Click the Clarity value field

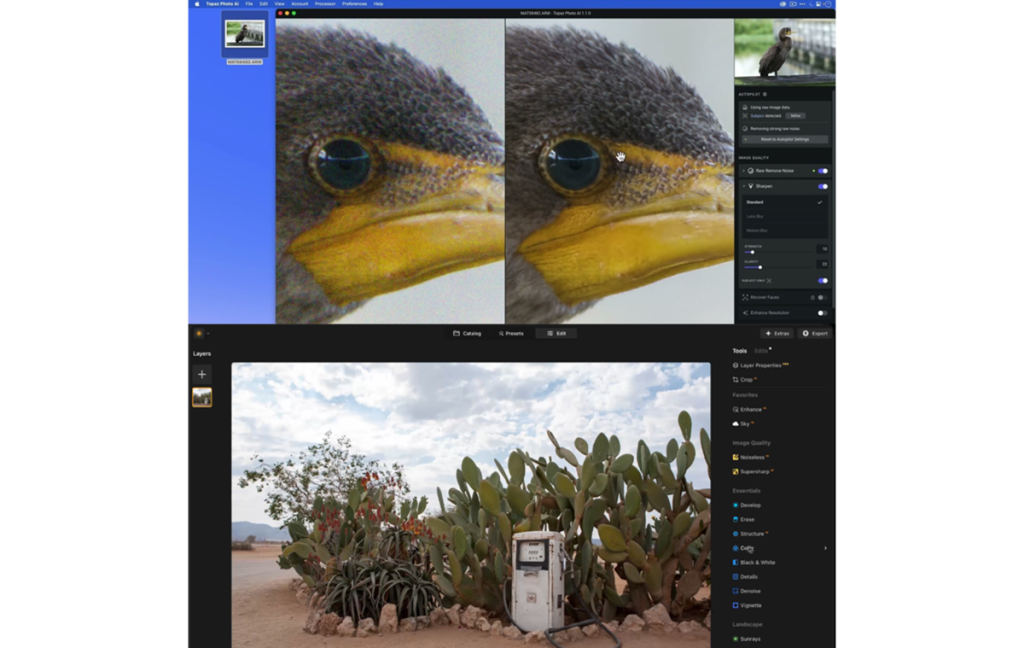coord(823,264)
